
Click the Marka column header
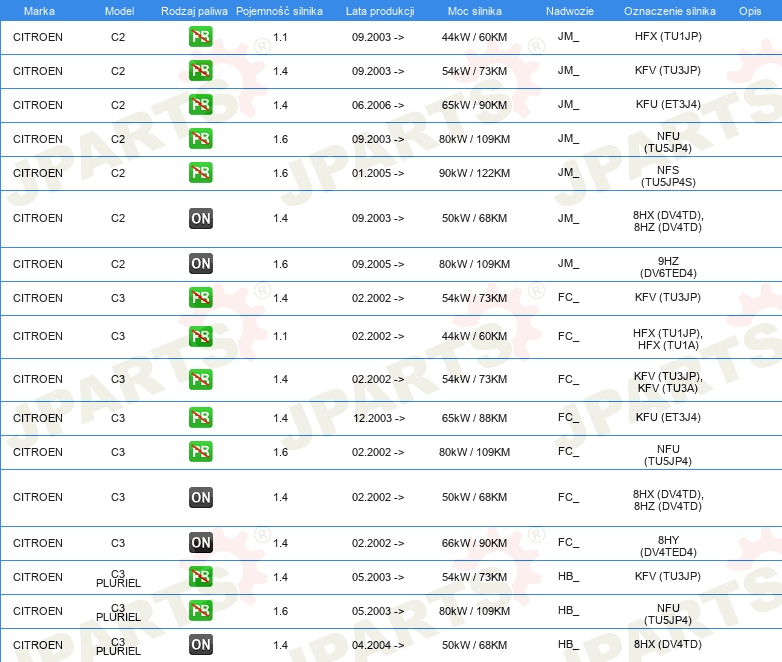coord(38,10)
